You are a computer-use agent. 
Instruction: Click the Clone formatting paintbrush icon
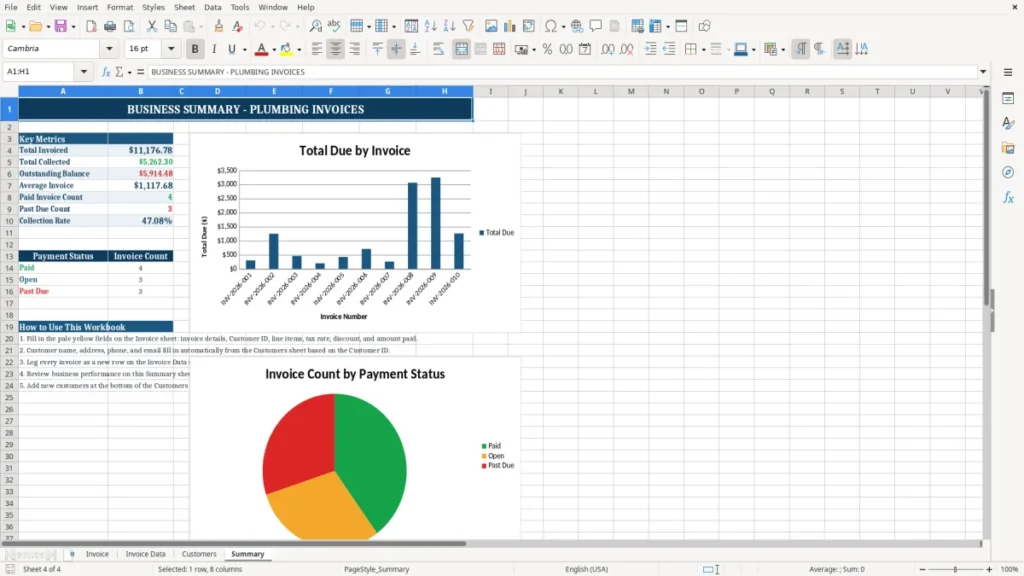(x=219, y=26)
